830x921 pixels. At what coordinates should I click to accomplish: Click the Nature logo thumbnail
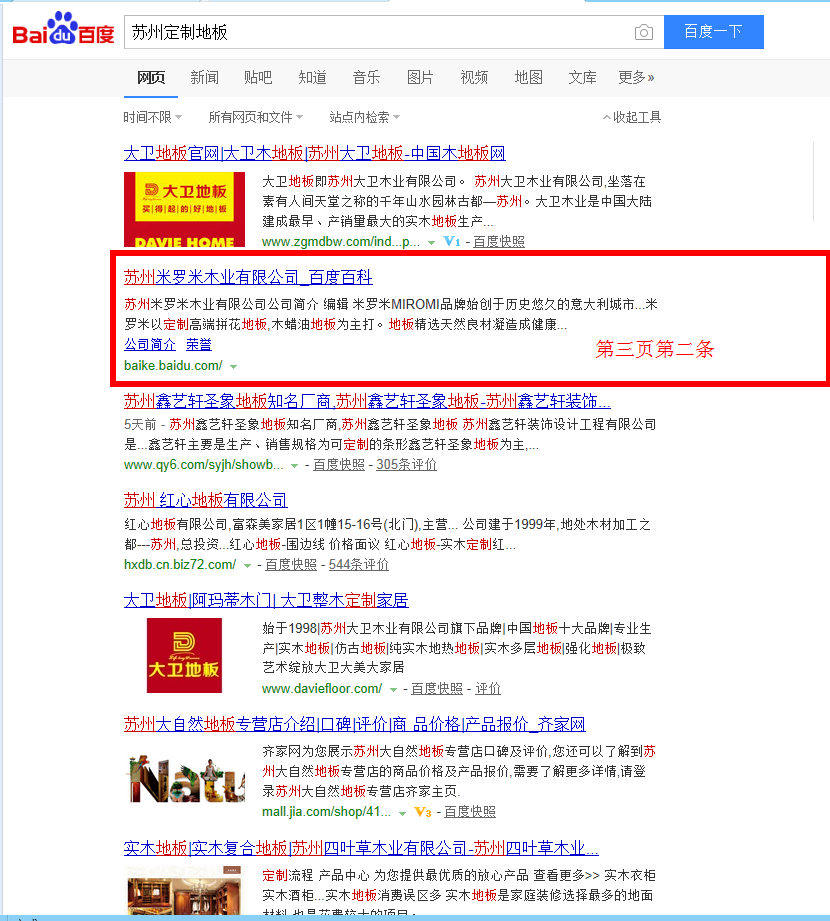click(x=186, y=779)
